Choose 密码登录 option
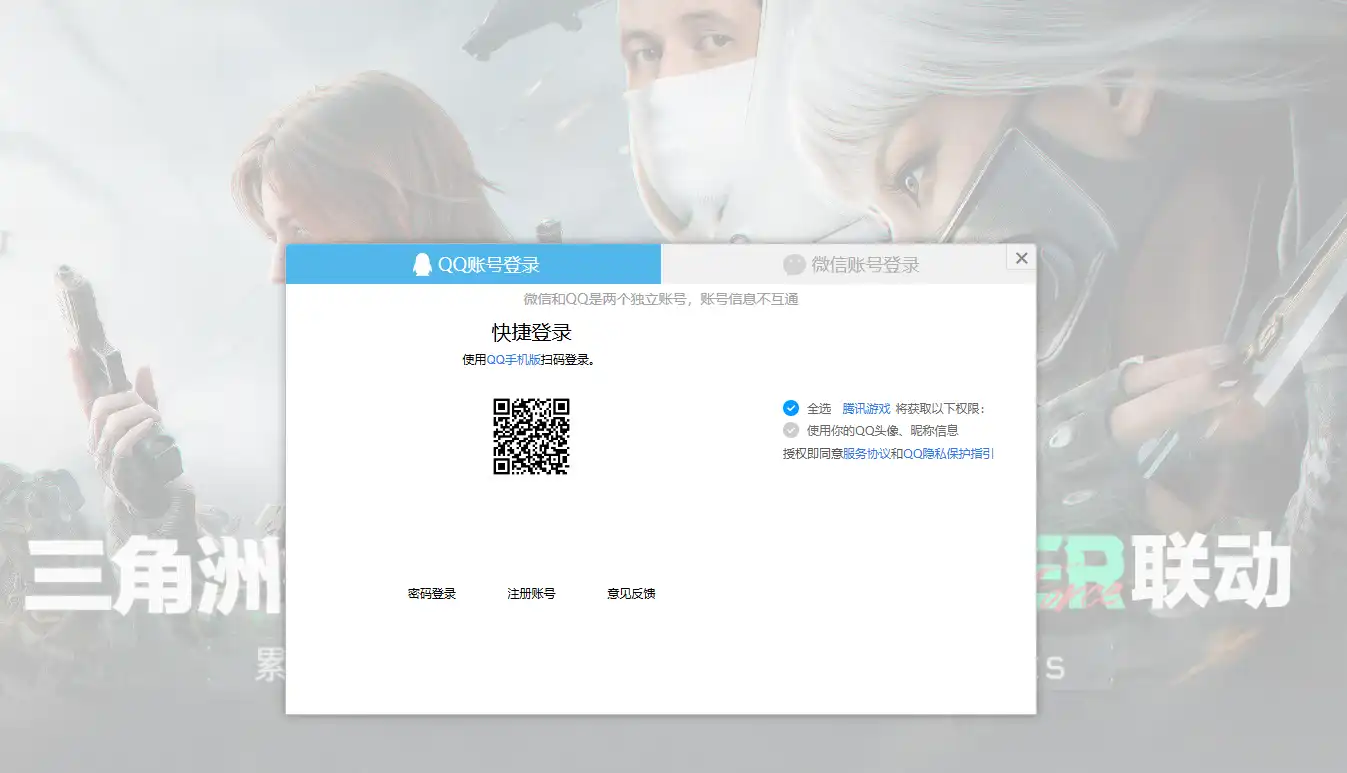 (432, 593)
